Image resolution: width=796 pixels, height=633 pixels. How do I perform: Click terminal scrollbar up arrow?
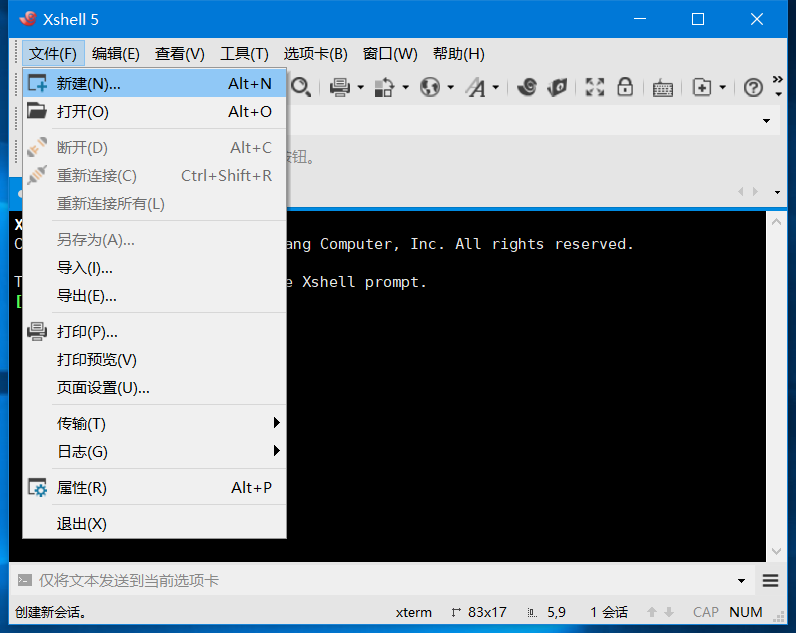[776, 221]
